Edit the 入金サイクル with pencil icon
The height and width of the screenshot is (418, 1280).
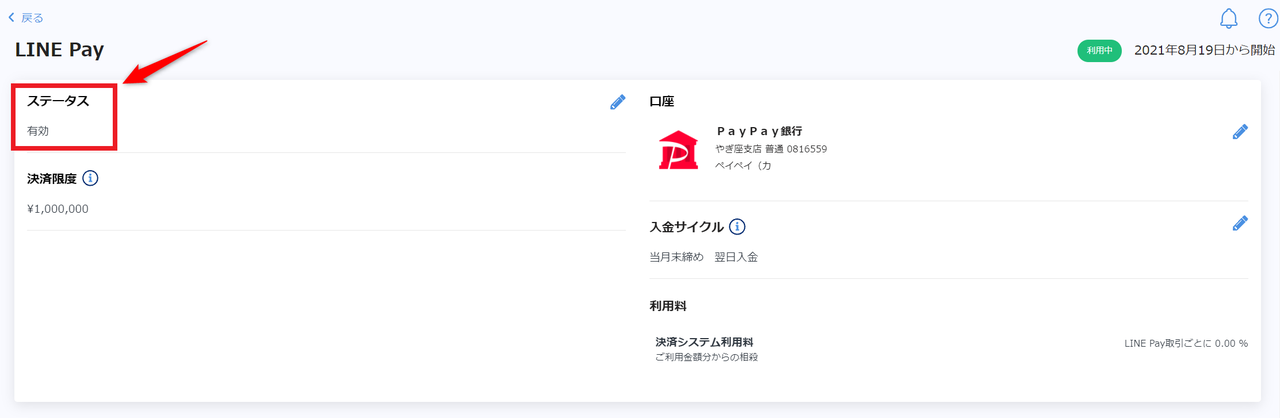point(1240,223)
